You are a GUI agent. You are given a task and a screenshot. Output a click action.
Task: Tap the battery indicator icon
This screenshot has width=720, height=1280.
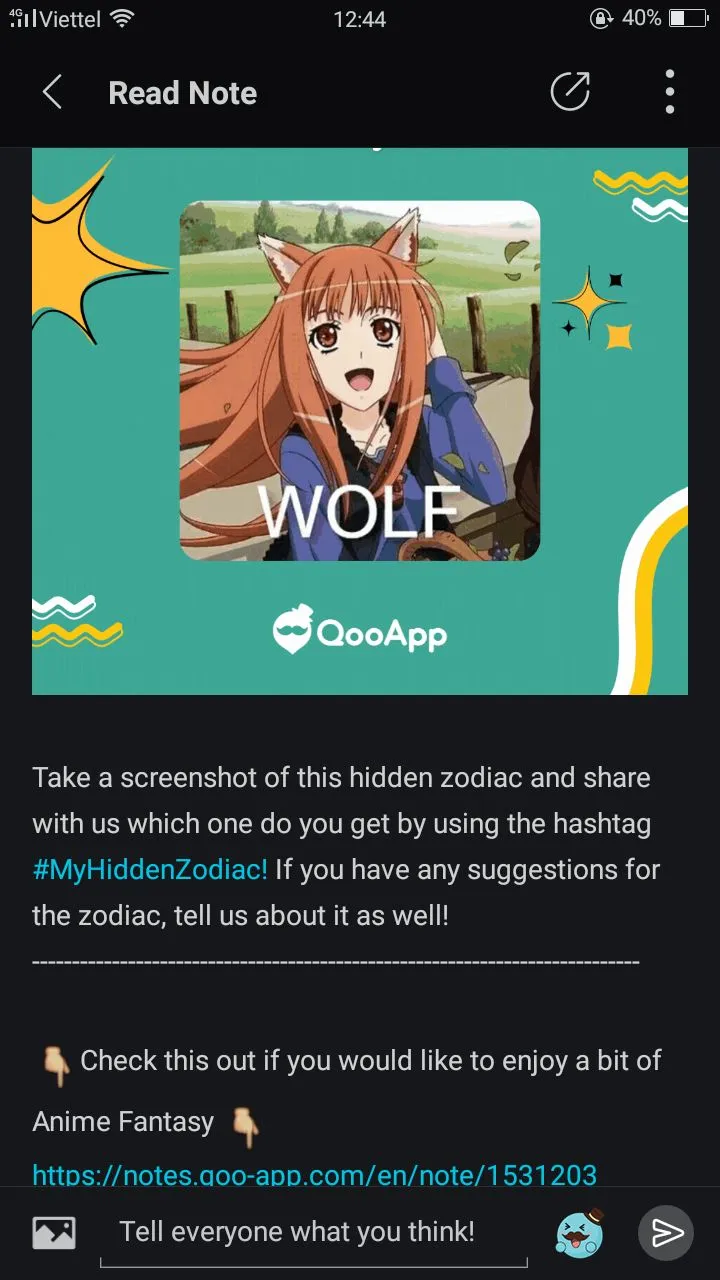(689, 18)
